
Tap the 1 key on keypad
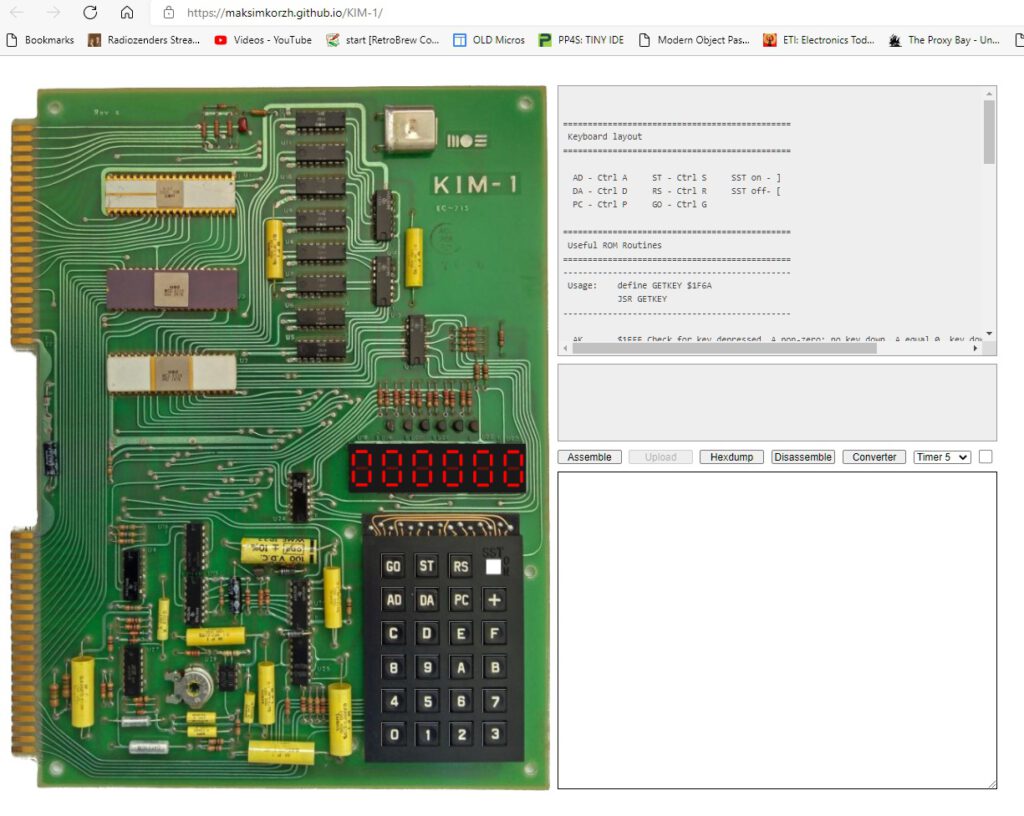[426, 734]
